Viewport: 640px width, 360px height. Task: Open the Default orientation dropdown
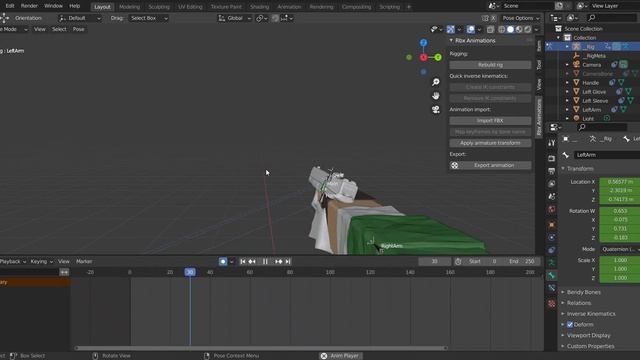(x=80, y=18)
